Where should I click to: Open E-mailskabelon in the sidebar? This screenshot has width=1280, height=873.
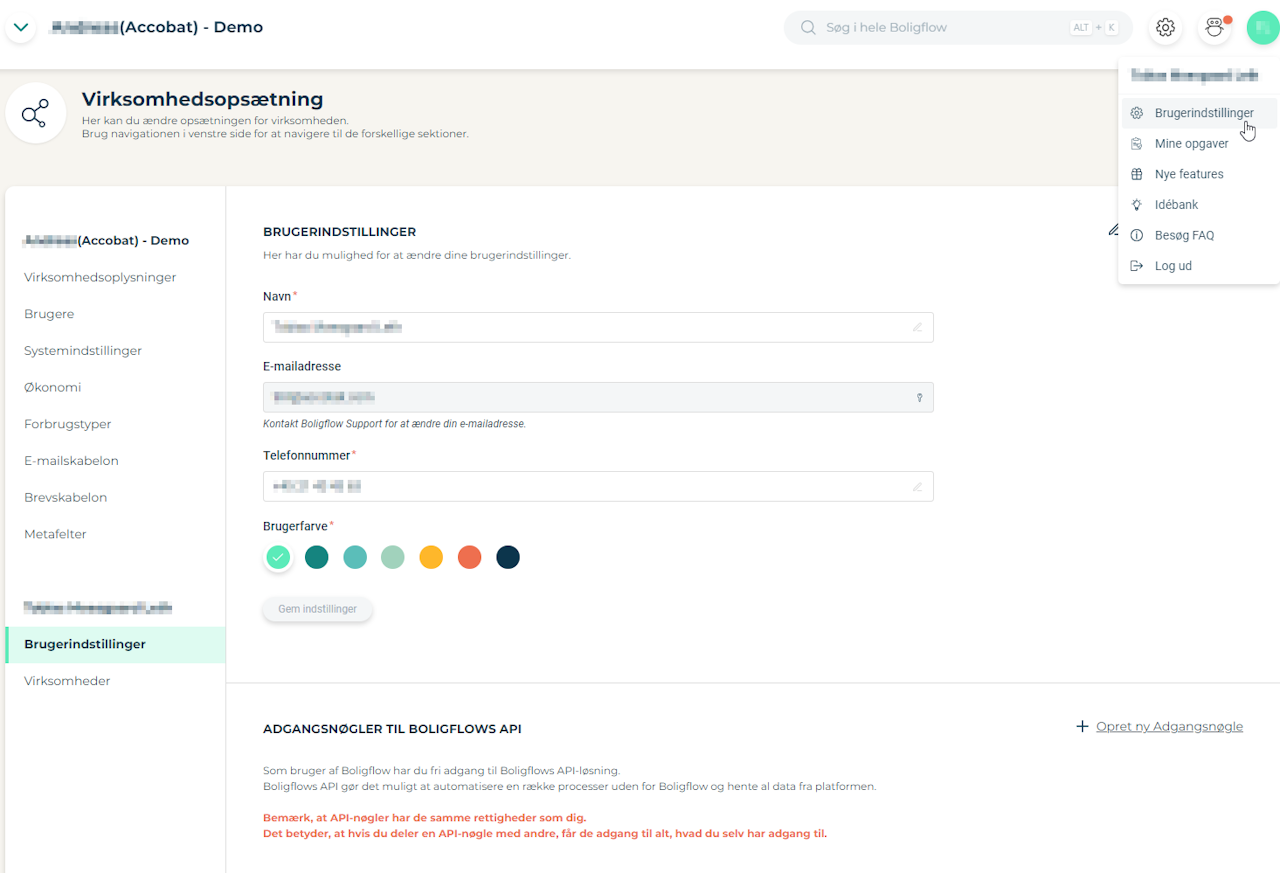click(x=71, y=461)
